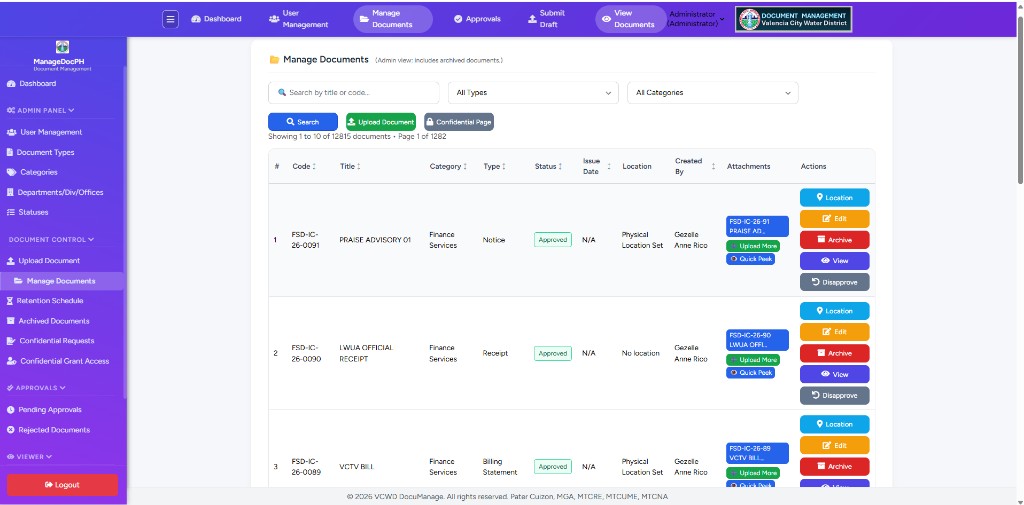1024x505 pixels.
Task: Click the ManageDocPH logo in sidebar
Action: pyautogui.click(x=62, y=47)
